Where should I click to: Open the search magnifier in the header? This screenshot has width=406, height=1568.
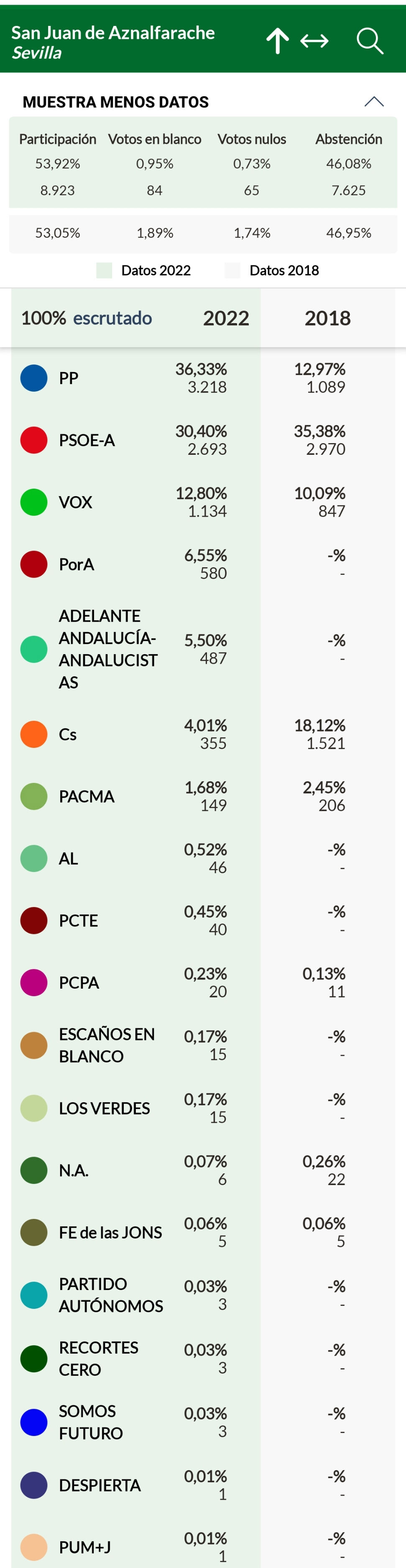[x=370, y=41]
